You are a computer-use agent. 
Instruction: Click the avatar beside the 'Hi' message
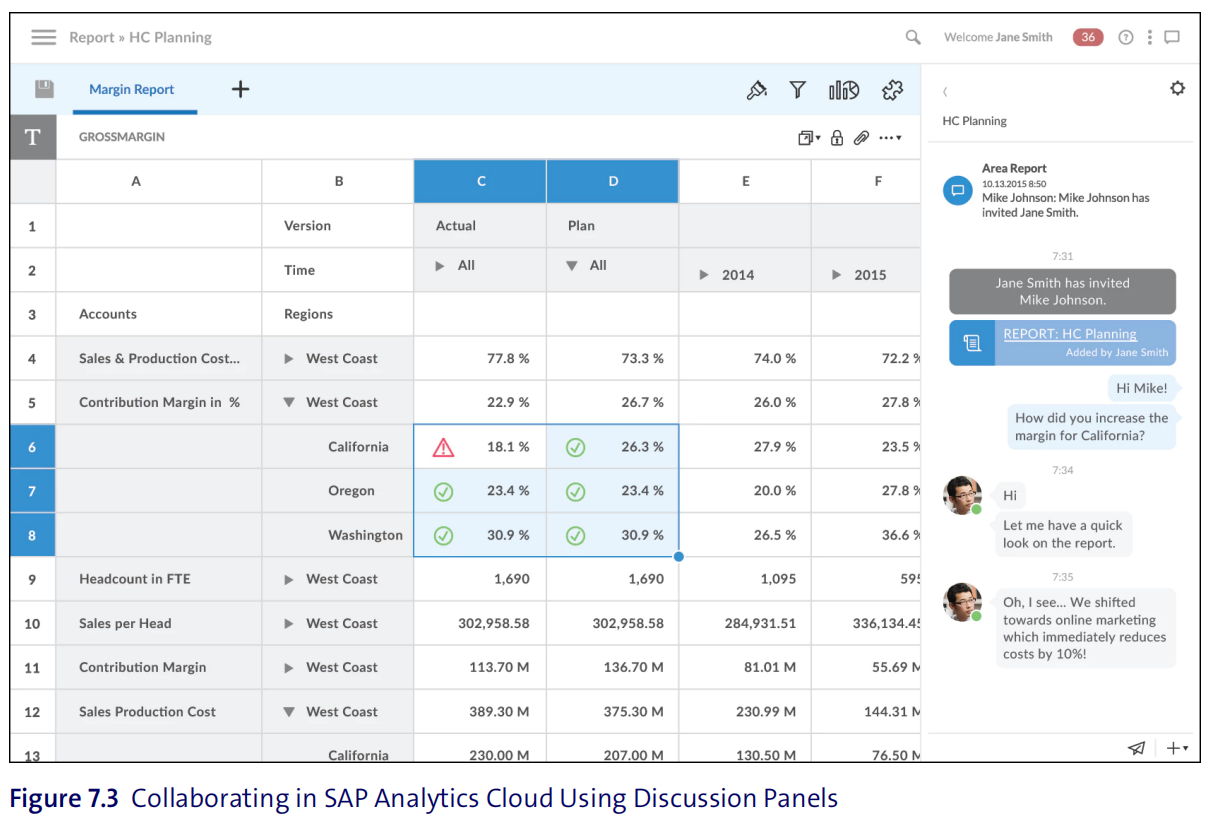(962, 495)
